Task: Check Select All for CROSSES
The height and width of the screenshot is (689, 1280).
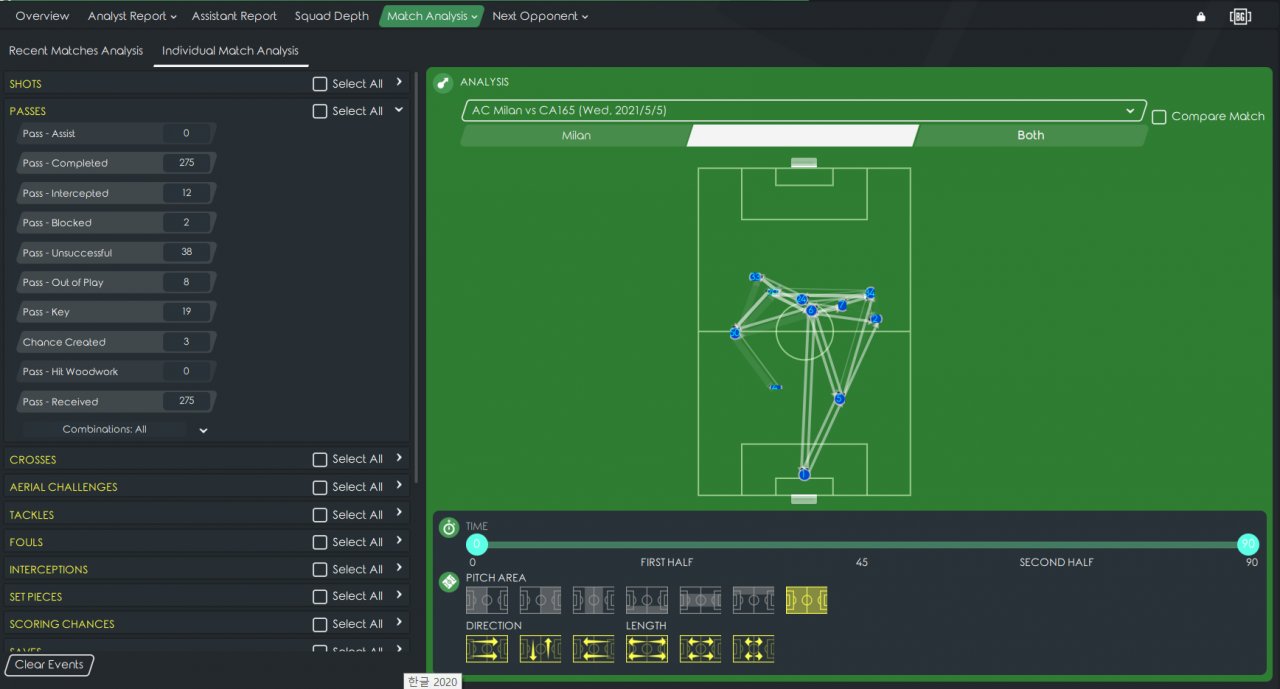Action: tap(320, 460)
